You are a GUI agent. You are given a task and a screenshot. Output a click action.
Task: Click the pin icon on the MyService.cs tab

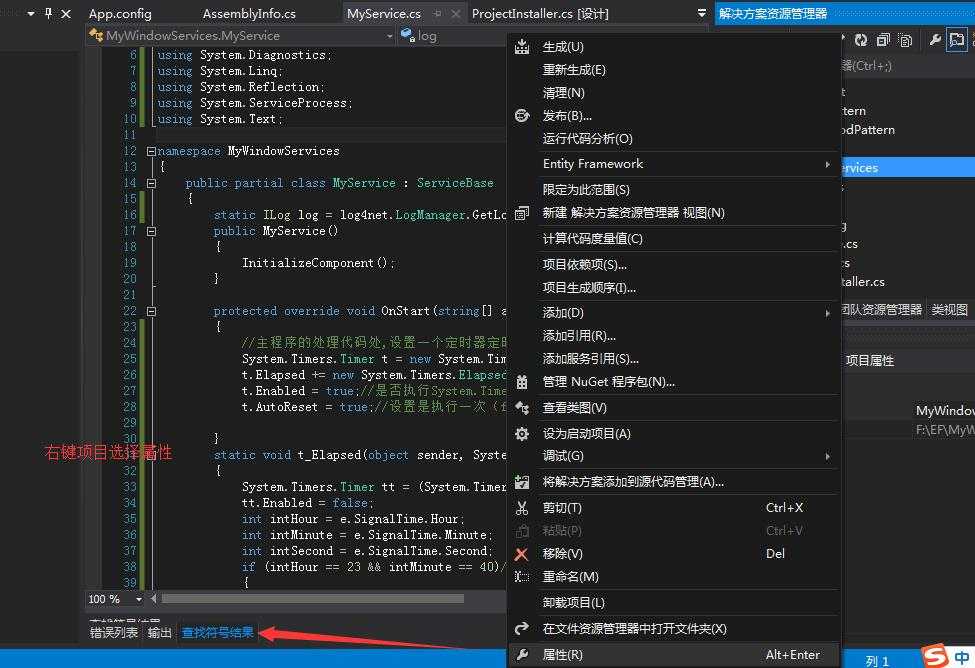(438, 13)
